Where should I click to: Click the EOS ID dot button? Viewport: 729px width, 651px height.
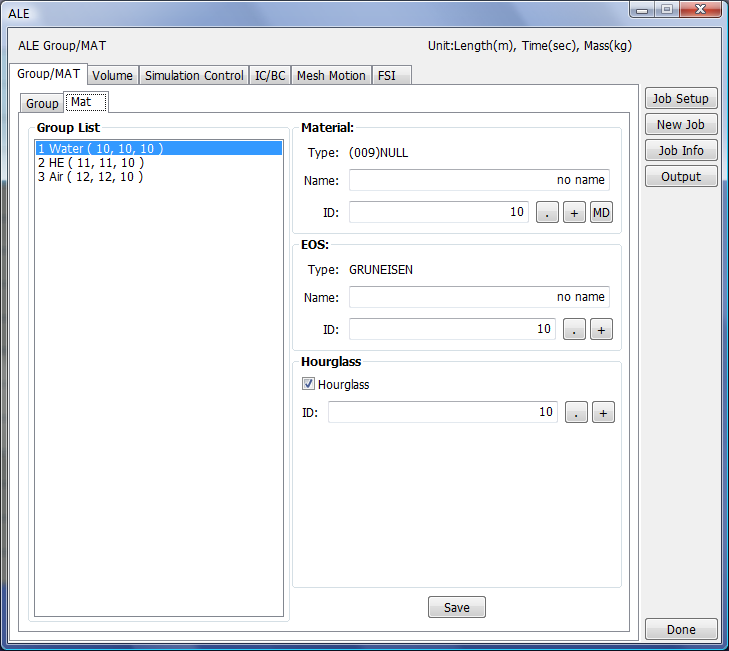(574, 329)
